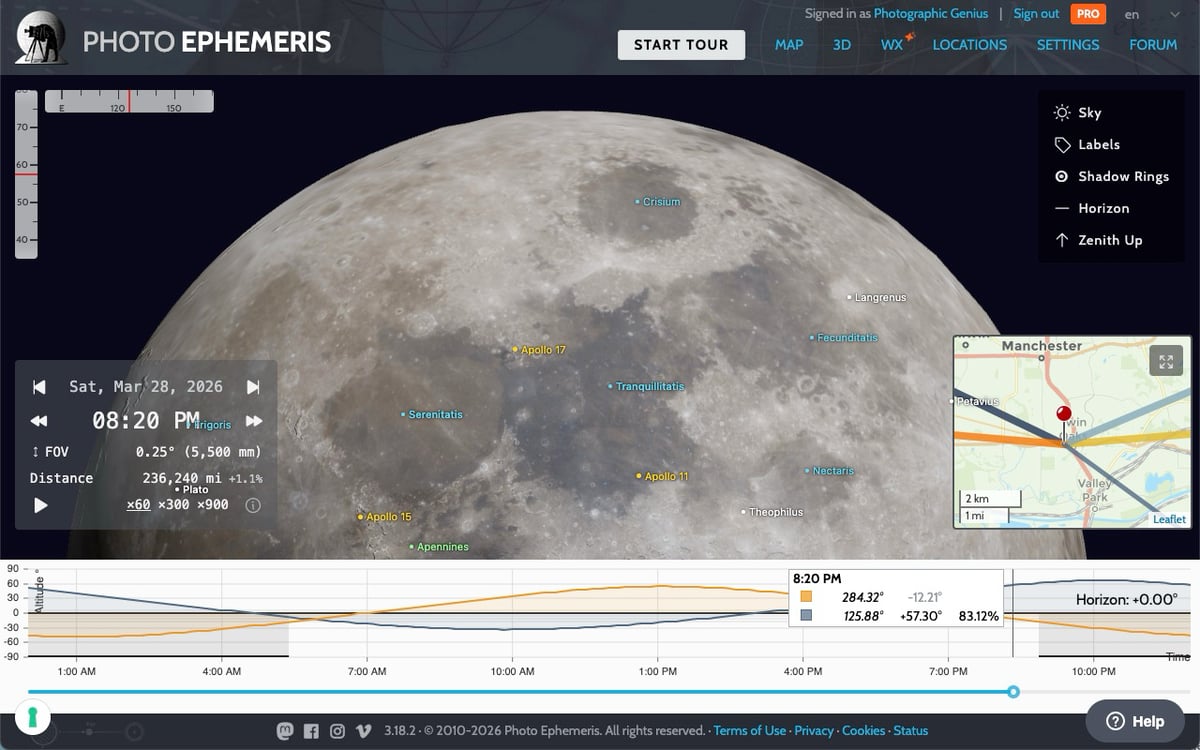
Task: Click the timeline slider handle
Action: coord(1014,692)
